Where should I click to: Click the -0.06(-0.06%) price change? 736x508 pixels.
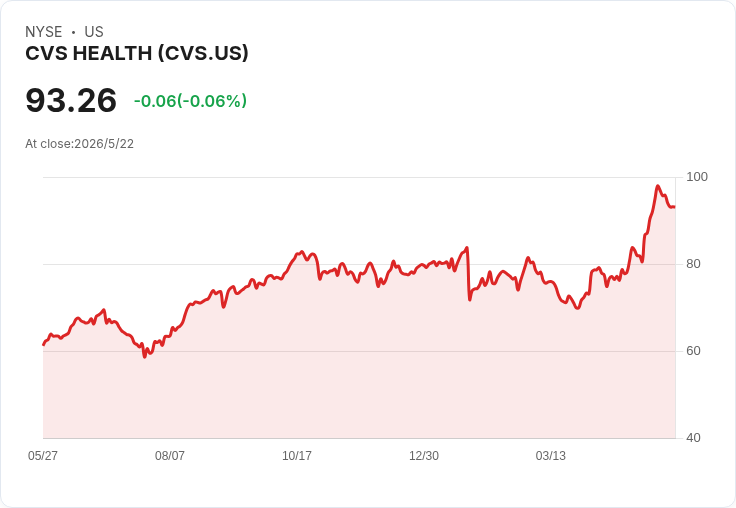coord(190,101)
